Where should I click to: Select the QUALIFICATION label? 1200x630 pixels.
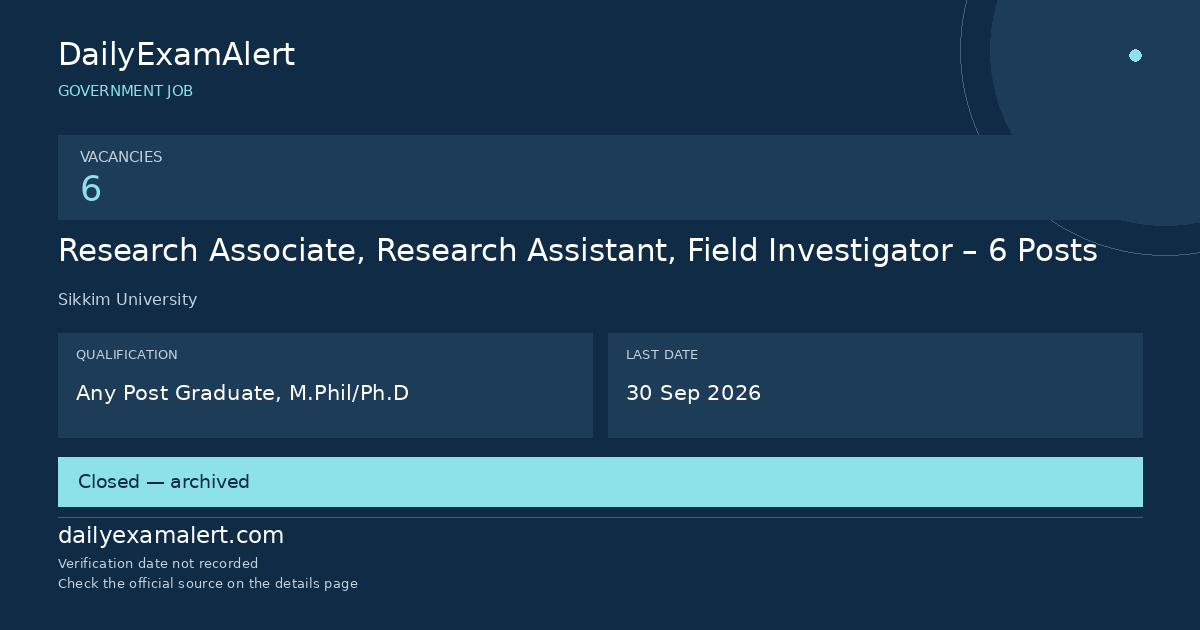pos(127,355)
